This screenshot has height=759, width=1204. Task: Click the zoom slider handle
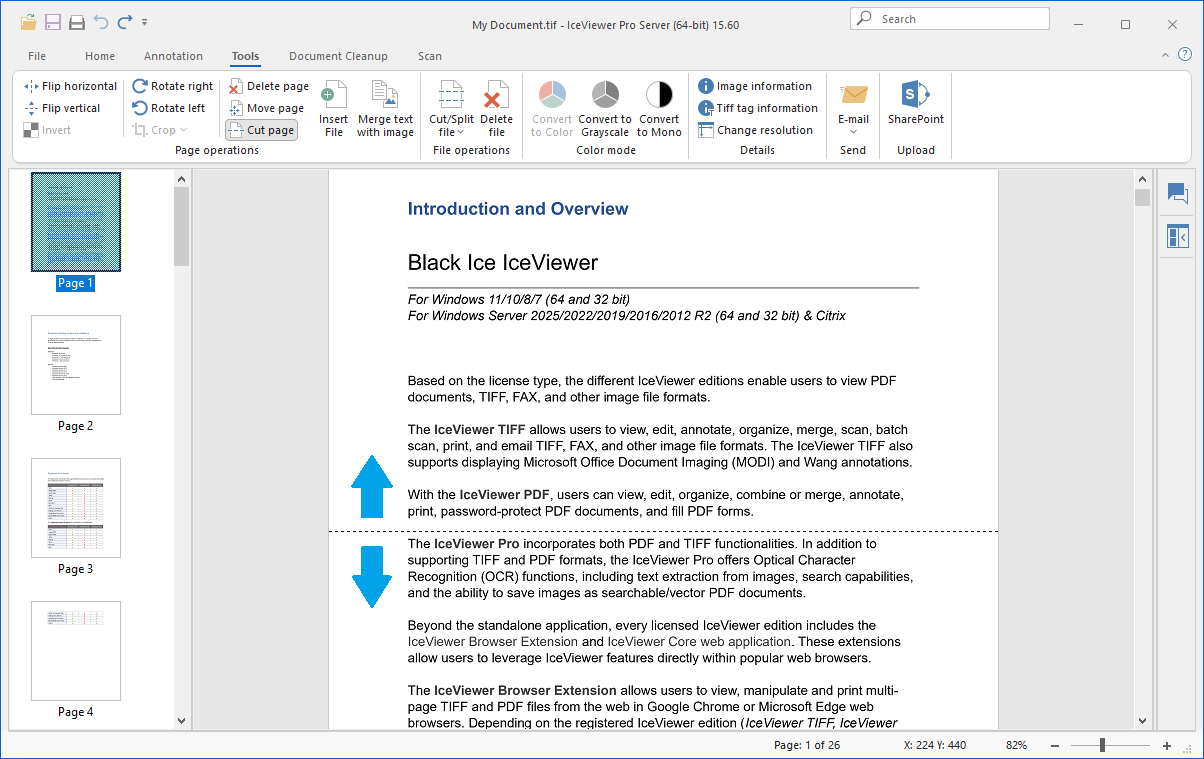(x=1102, y=745)
